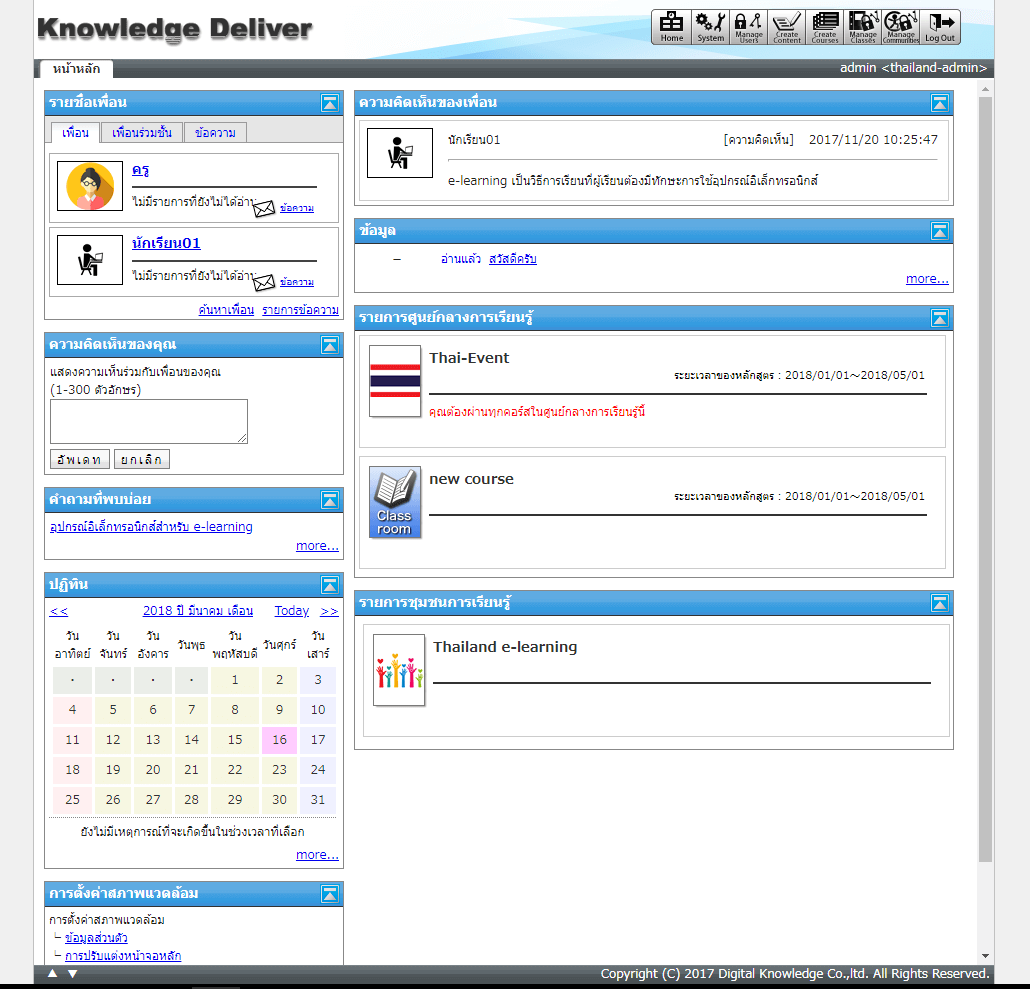Collapse the รายการศูนย์กลางการเรียนรู้ panel
Image resolution: width=1030 pixels, height=989 pixels.
click(x=939, y=318)
